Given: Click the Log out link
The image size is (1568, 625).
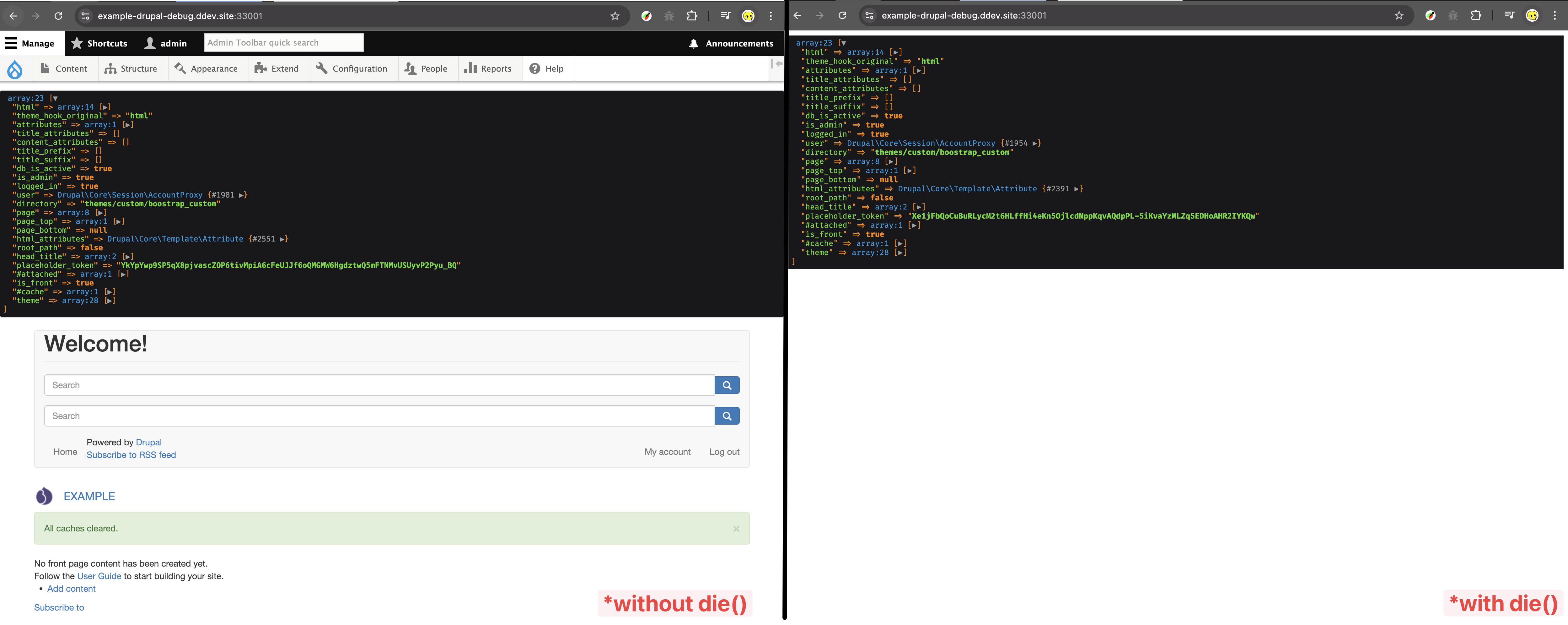Looking at the screenshot, I should [724, 452].
